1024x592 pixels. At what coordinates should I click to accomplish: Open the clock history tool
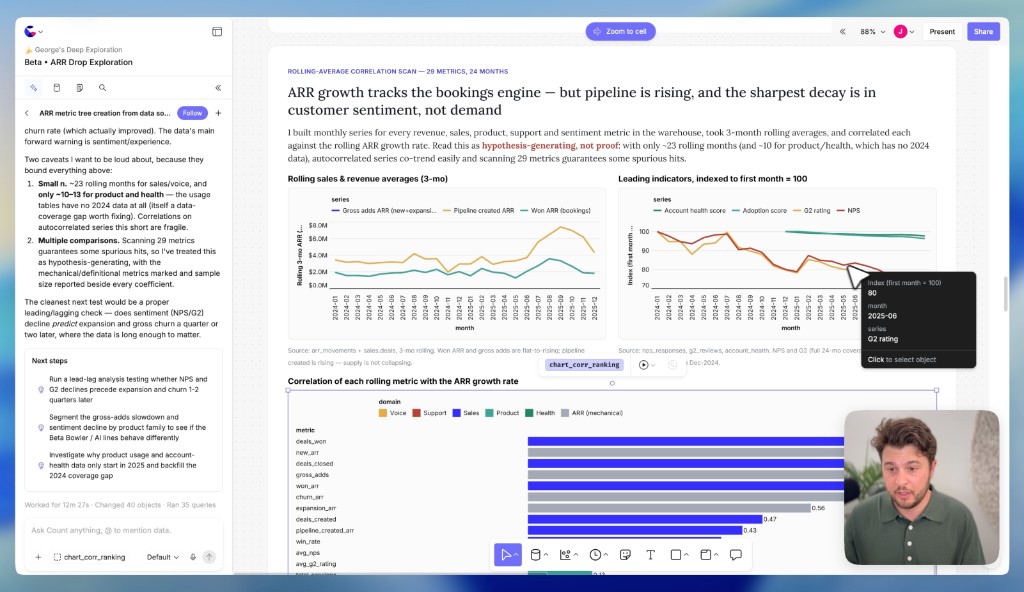coord(595,555)
